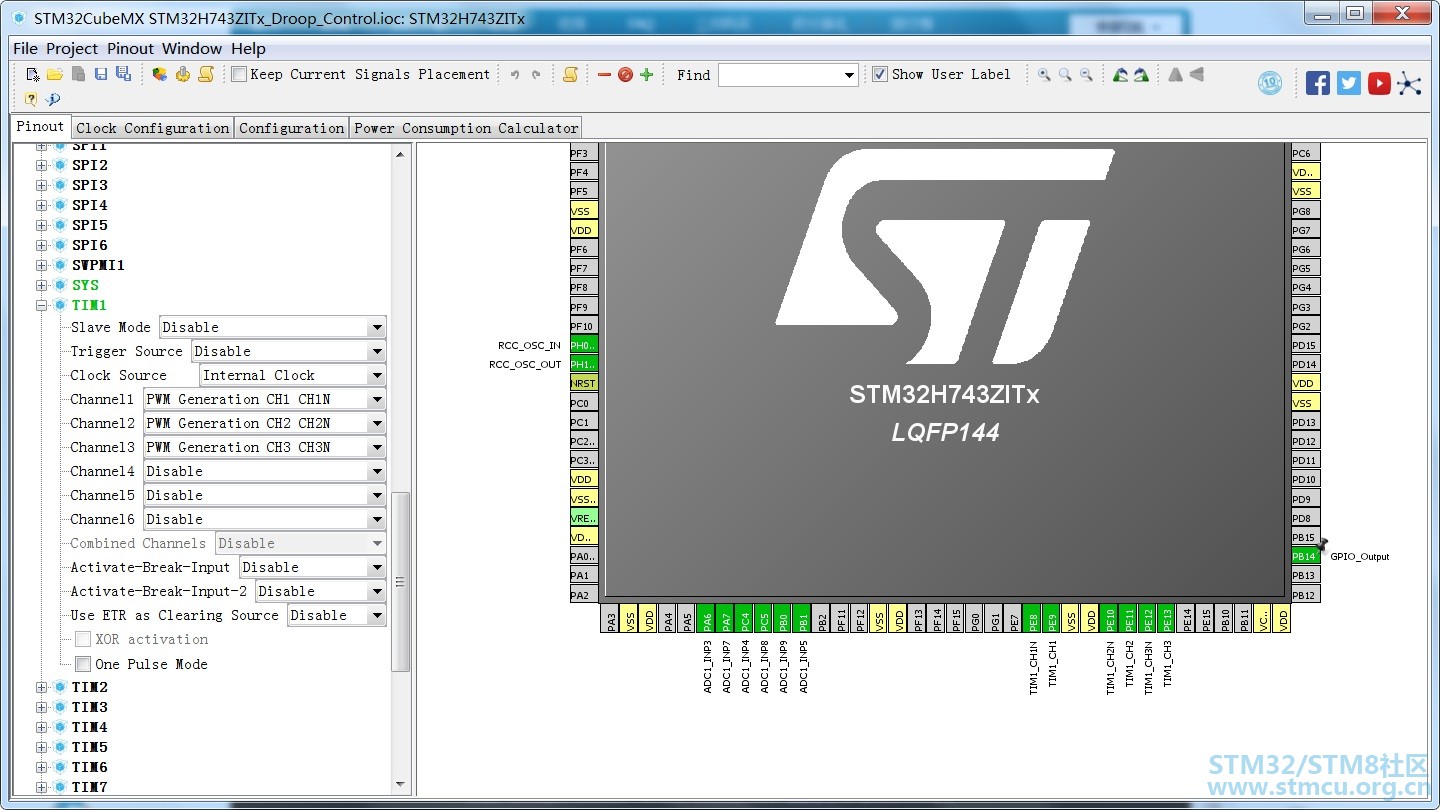Click the Find search field
This screenshot has width=1440, height=810.
pos(788,75)
